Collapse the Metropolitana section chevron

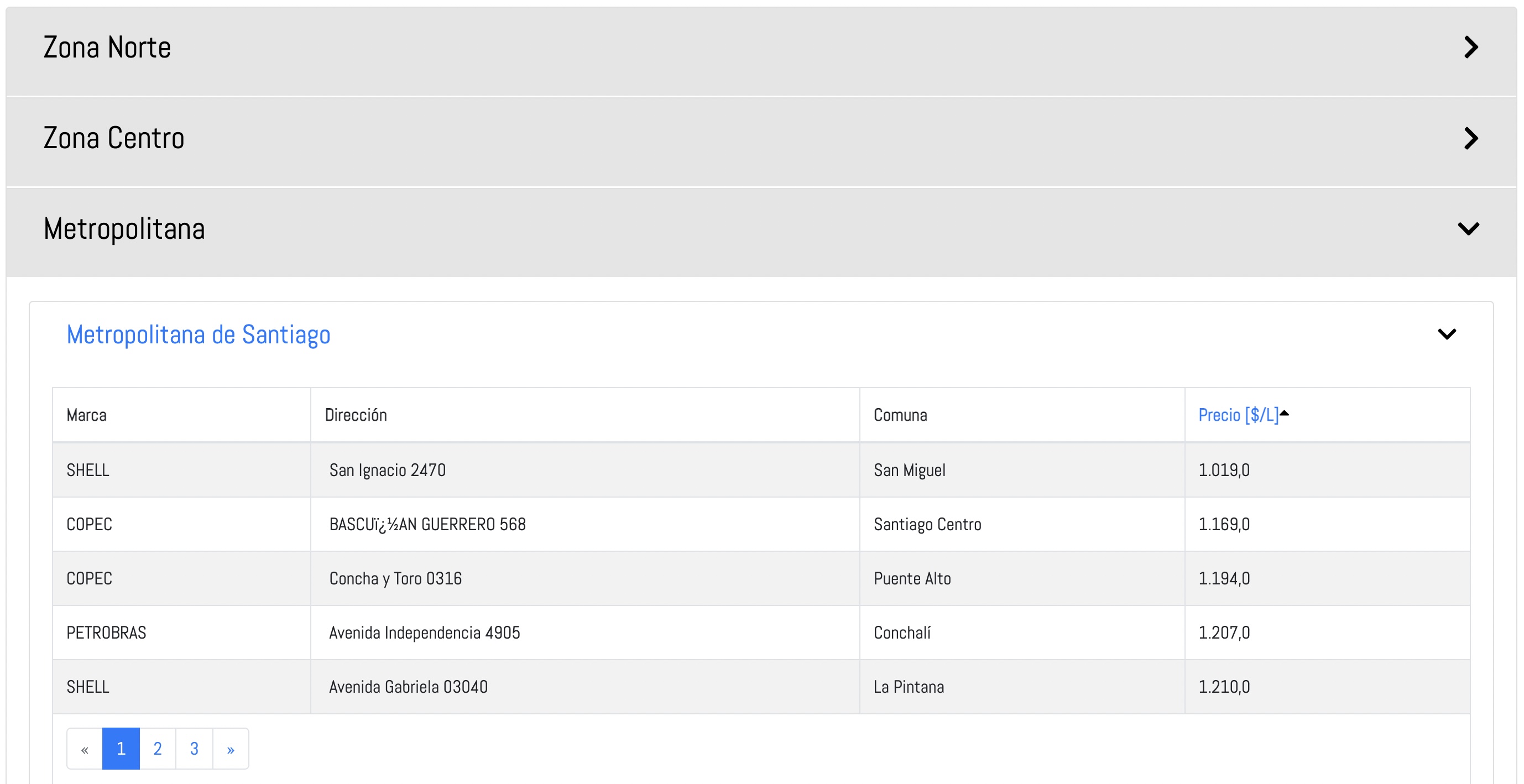click(1468, 229)
